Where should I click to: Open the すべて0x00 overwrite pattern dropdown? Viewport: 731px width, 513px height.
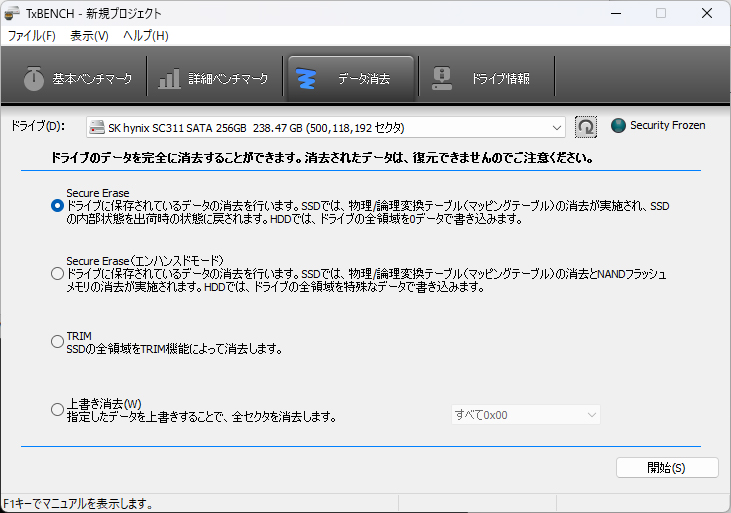click(525, 415)
